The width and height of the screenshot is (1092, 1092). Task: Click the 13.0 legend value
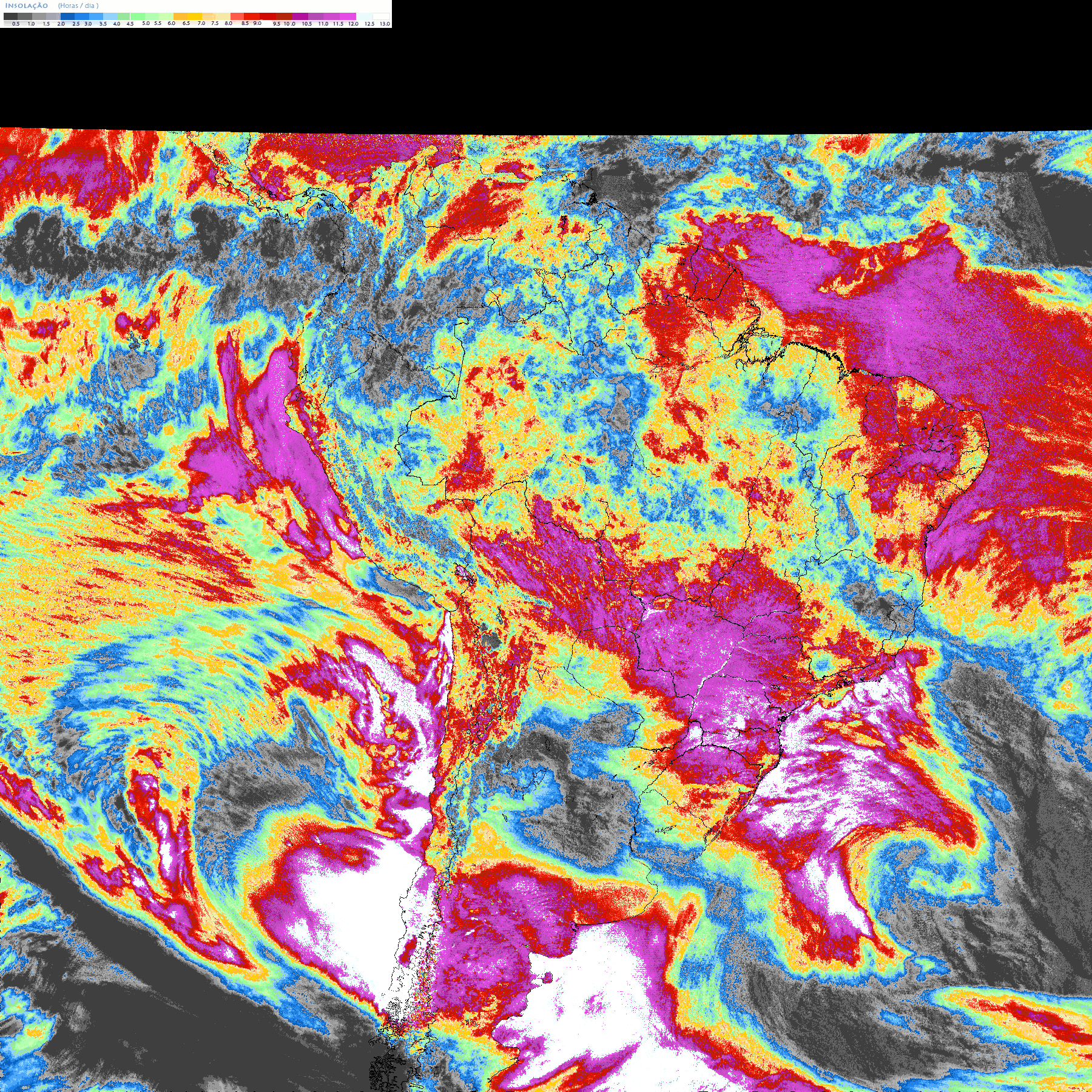tap(385, 24)
